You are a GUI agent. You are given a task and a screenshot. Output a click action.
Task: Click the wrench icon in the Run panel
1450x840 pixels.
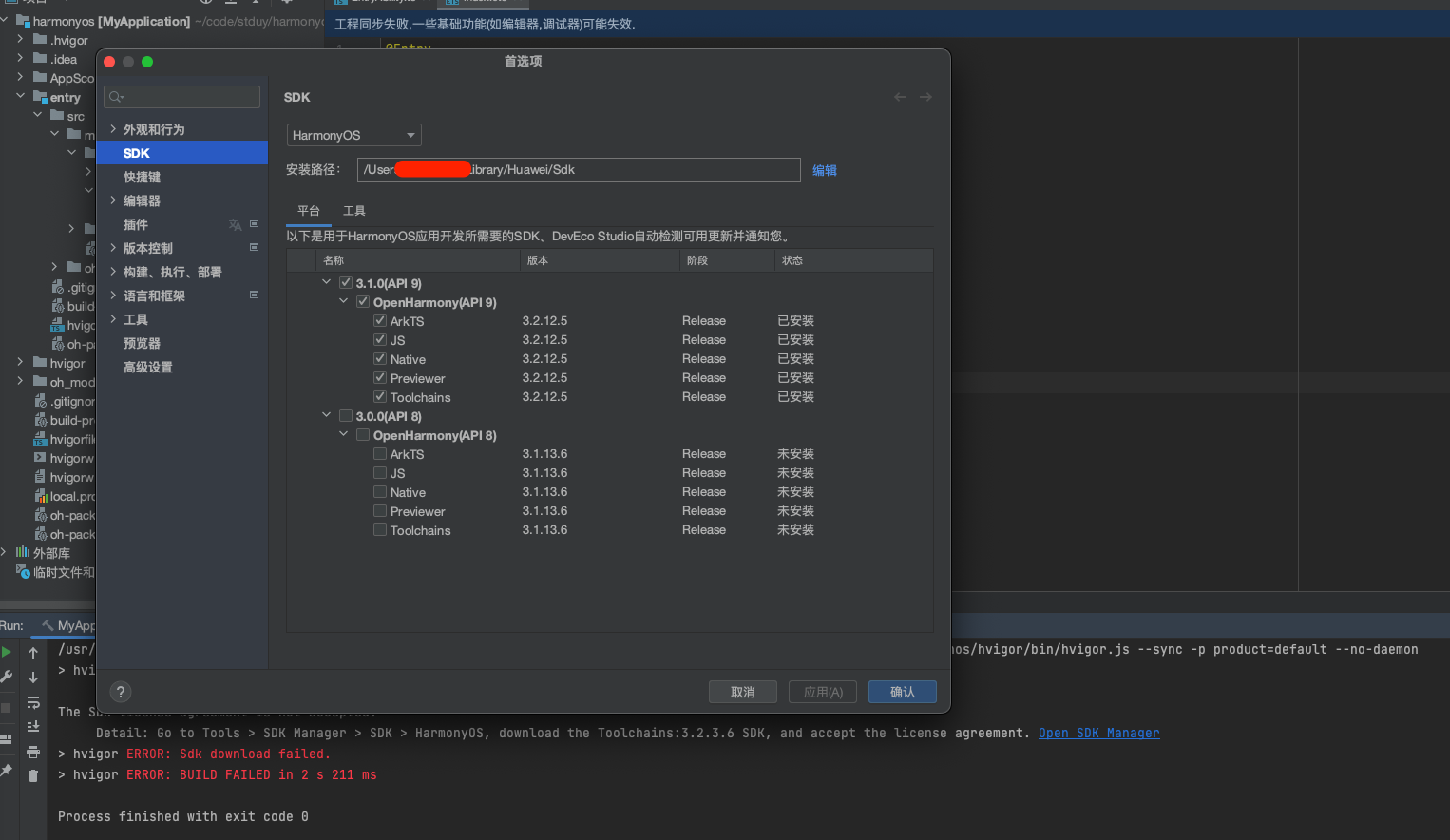point(7,677)
